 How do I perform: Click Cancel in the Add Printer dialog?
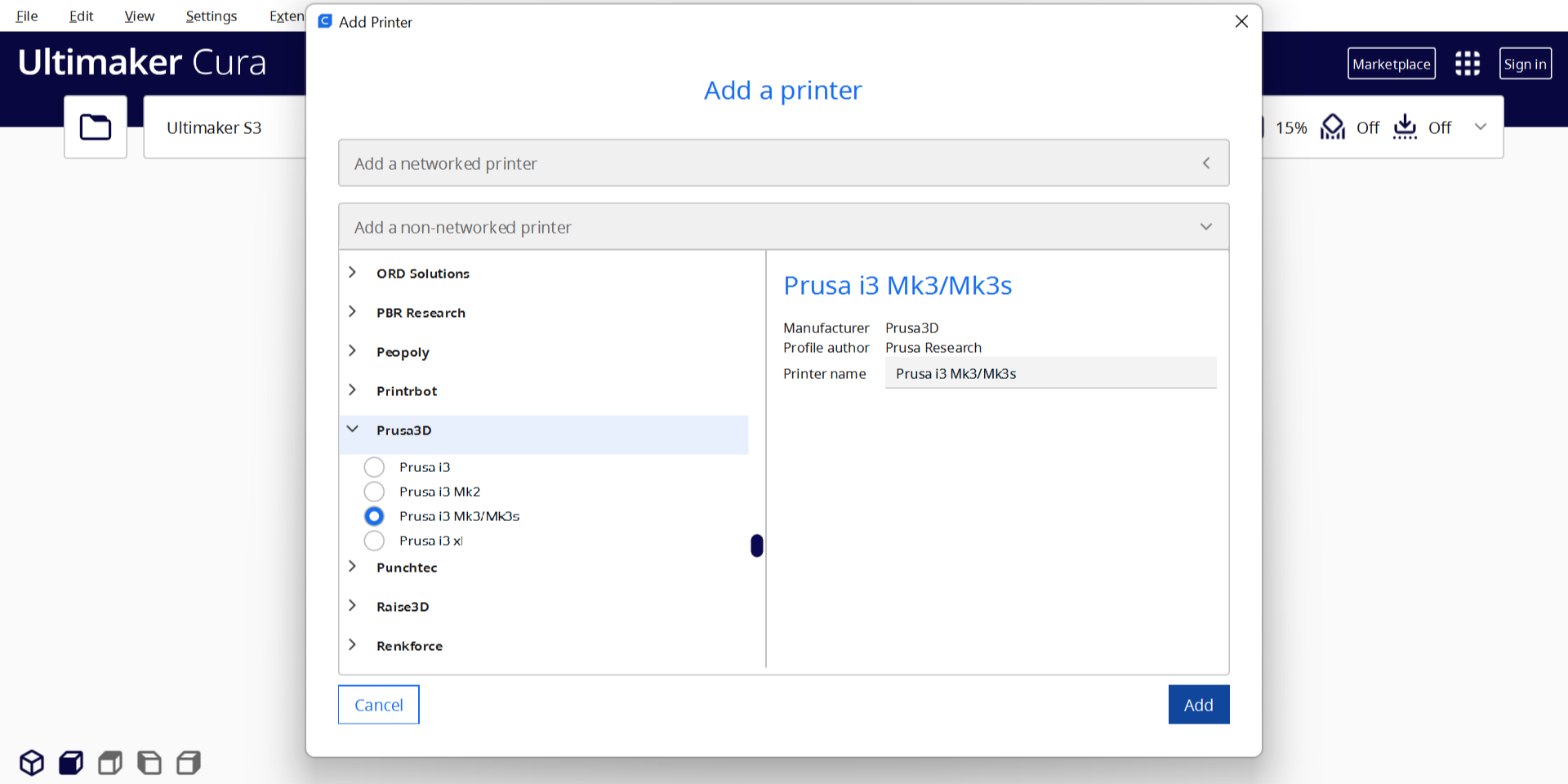tap(379, 705)
